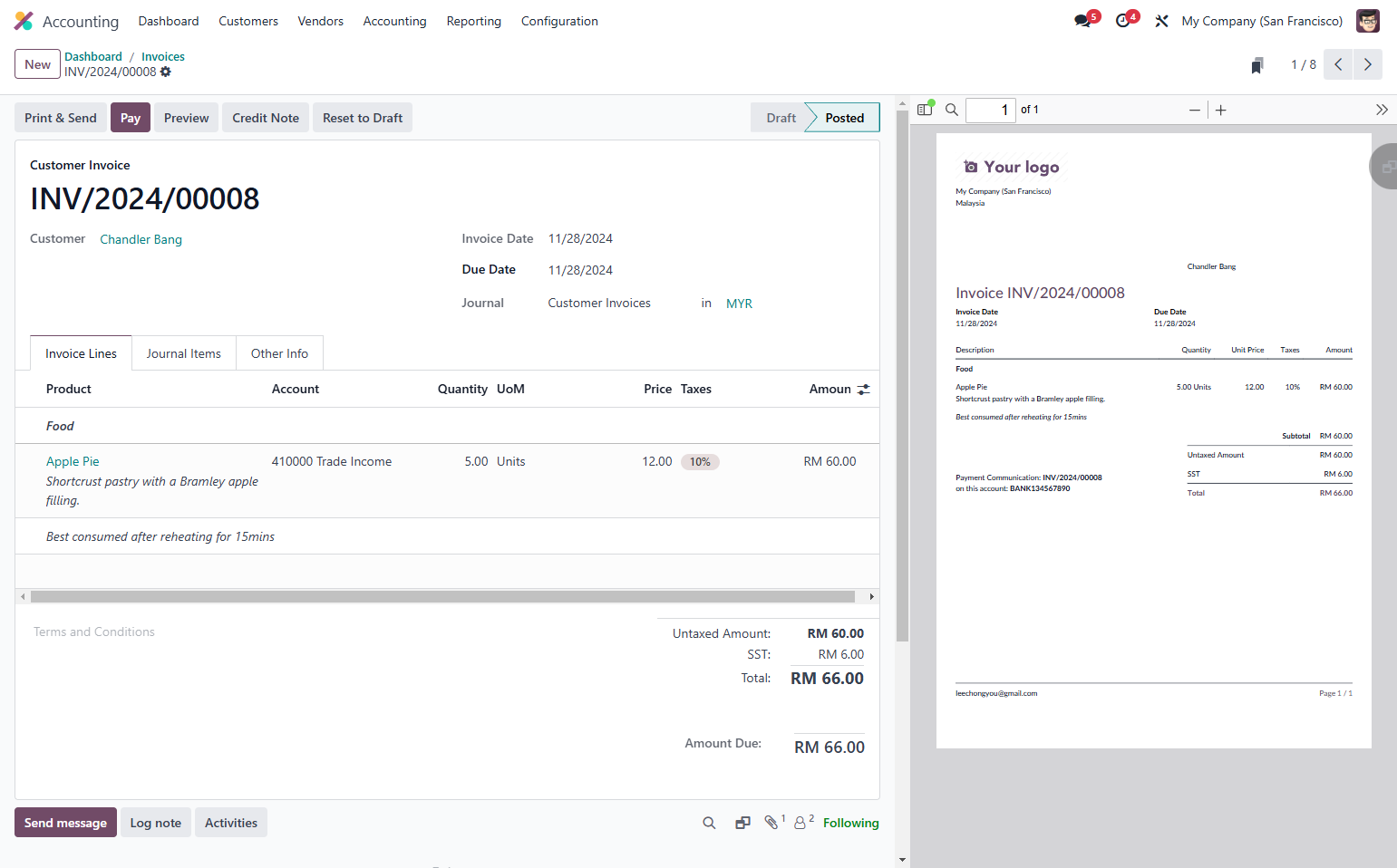Go to the previous invoice record
This screenshot has height=868, width=1397.
click(1338, 64)
